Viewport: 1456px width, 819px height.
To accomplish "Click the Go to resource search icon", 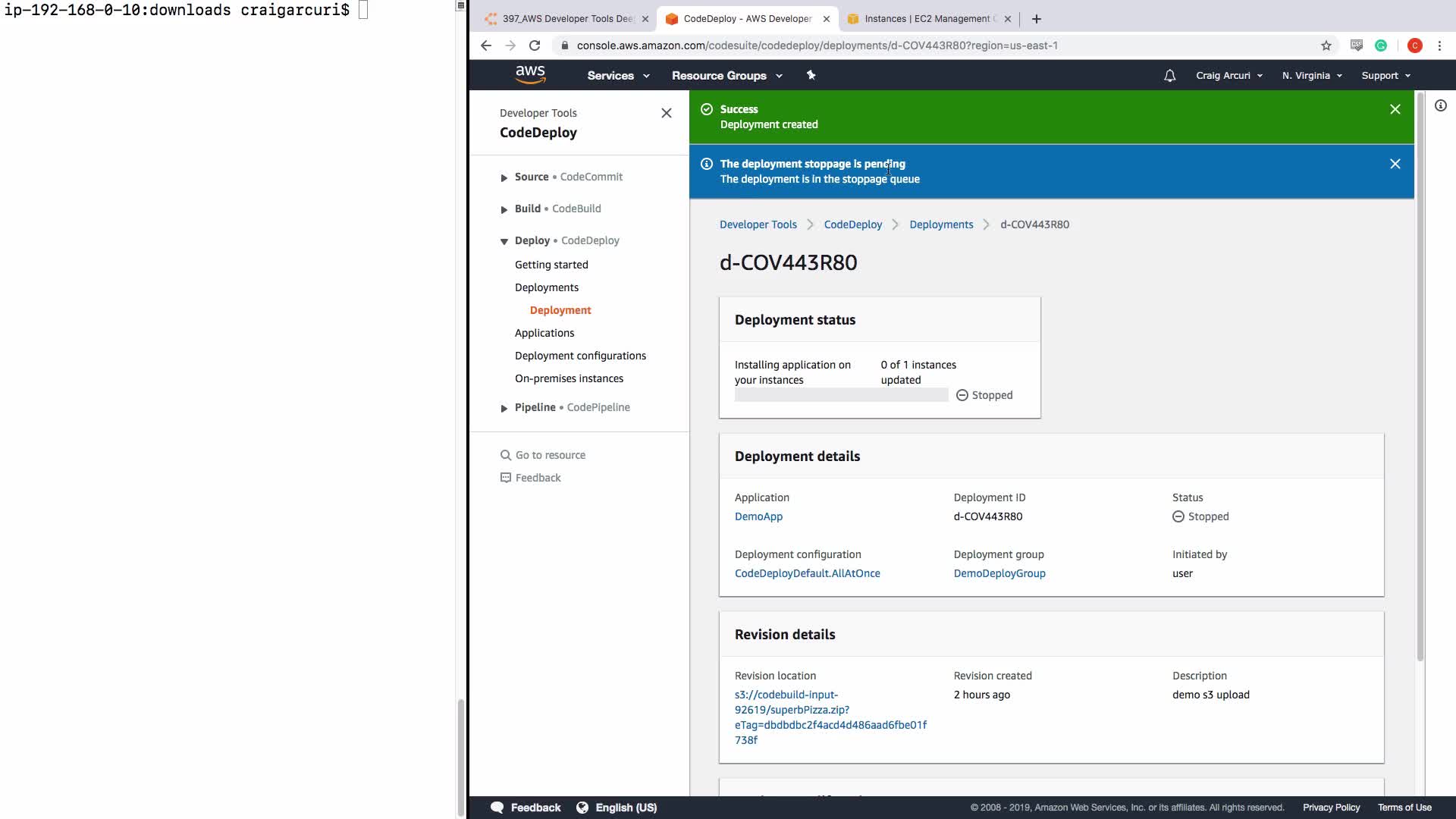I will tap(506, 455).
